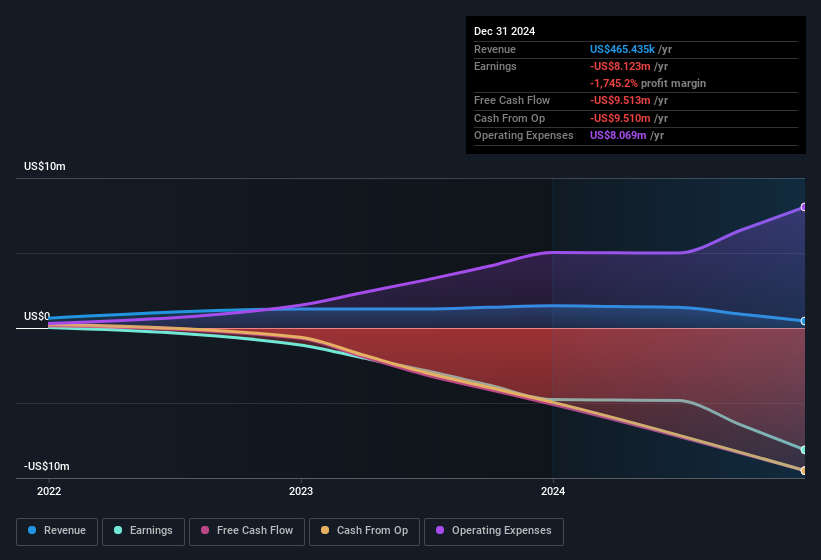Viewport: 821px width, 560px height.
Task: Click the Cash From Op label in tooltip
Action: point(509,118)
